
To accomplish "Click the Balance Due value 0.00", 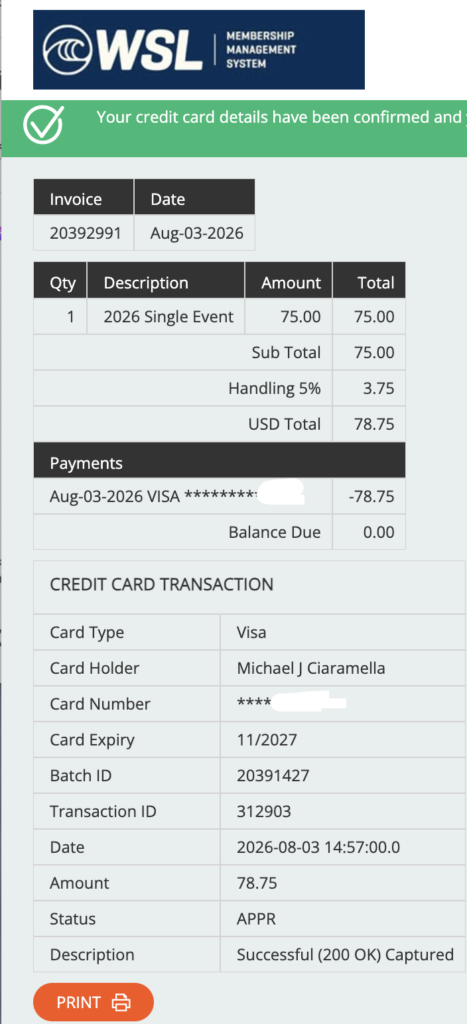I will pyautogui.click(x=379, y=532).
